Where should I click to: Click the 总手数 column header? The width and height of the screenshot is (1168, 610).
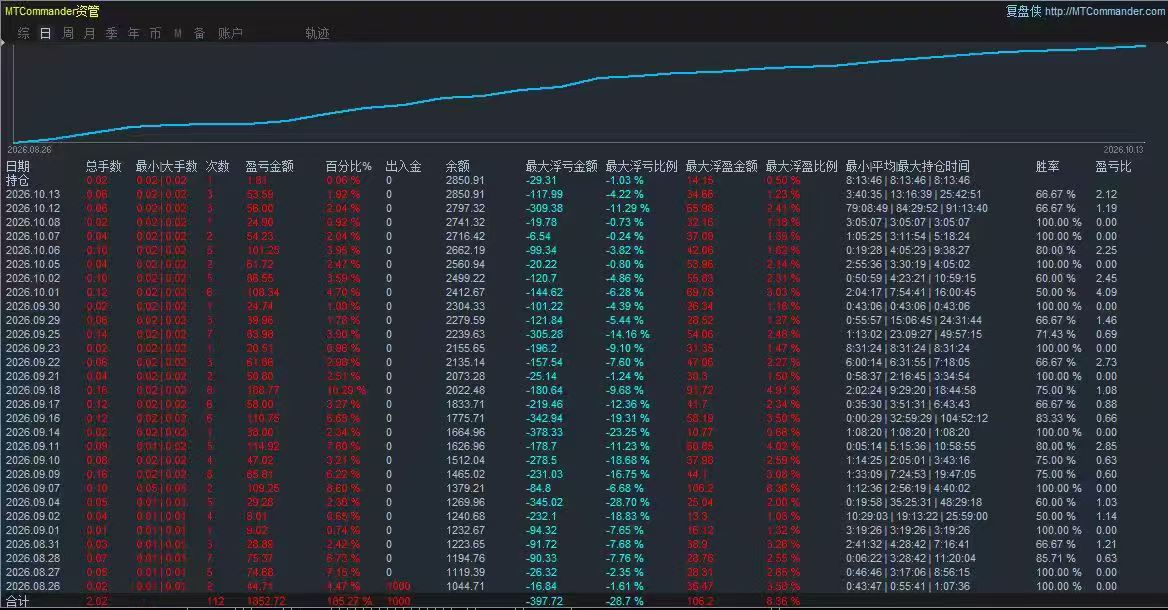click(x=104, y=166)
